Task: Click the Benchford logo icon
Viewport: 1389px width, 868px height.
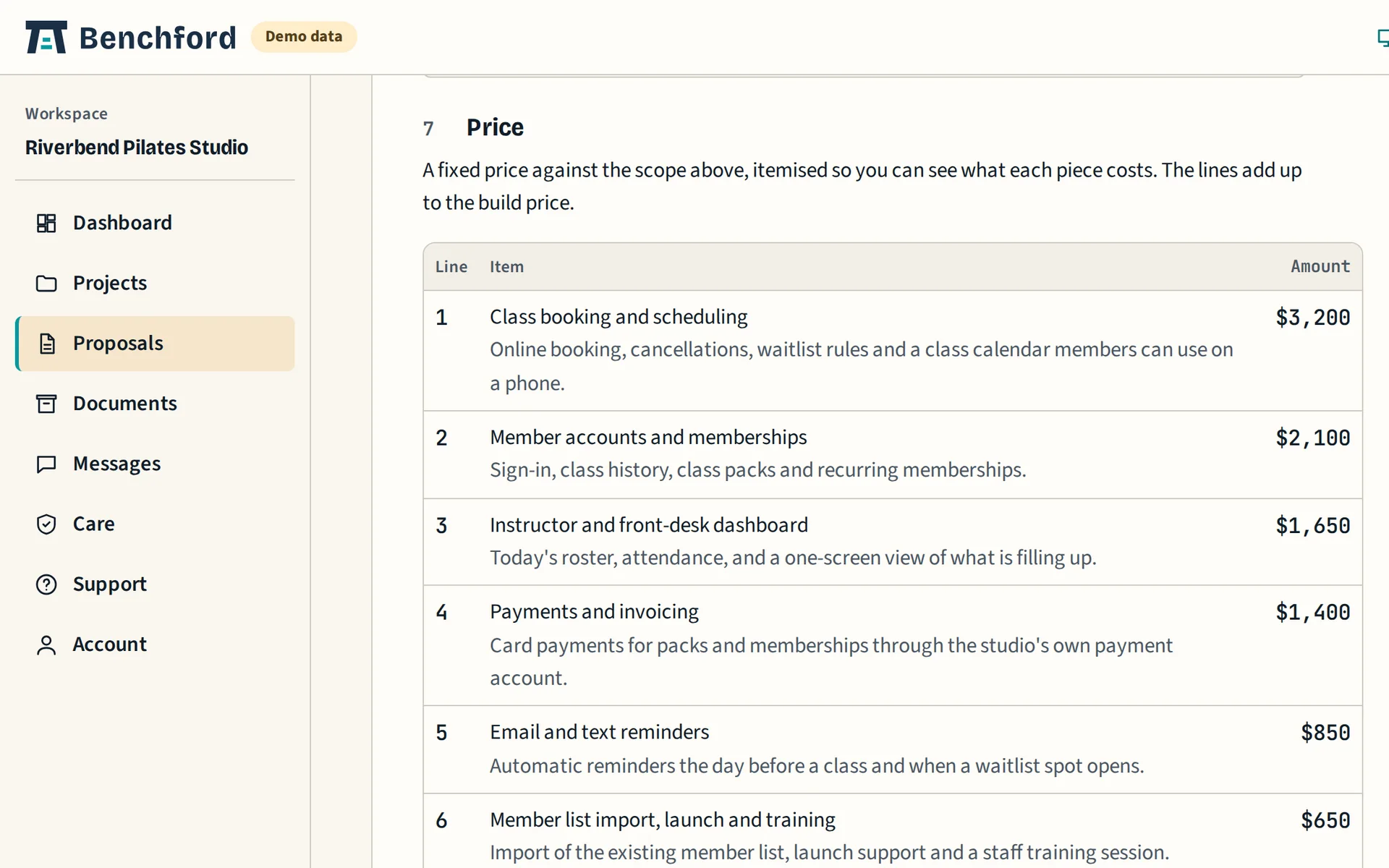Action: point(46,37)
